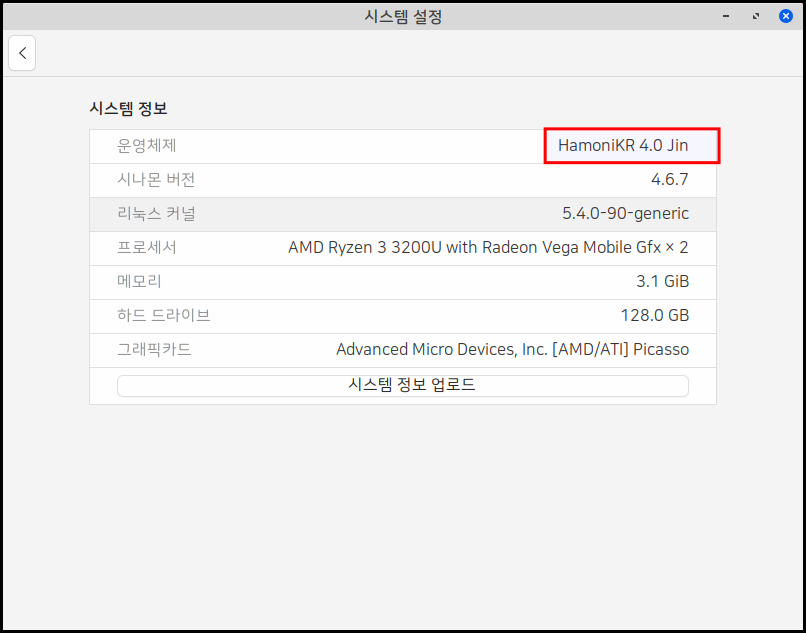Select the 128.0 GB value
This screenshot has width=806, height=633.
(x=655, y=316)
